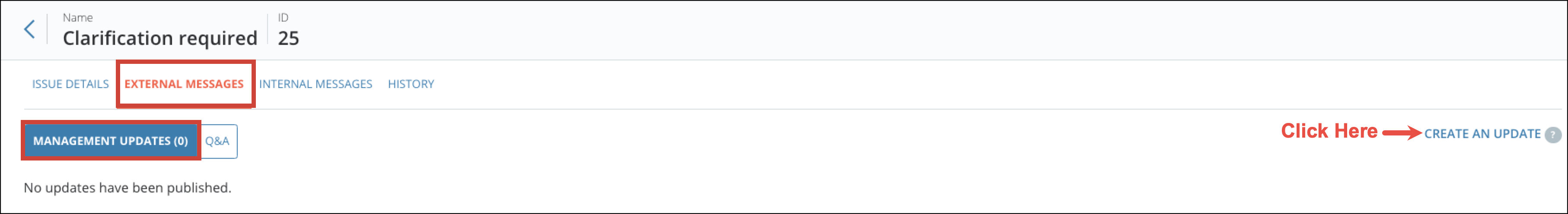
Task: Switch to the Q&A toggle
Action: click(217, 141)
